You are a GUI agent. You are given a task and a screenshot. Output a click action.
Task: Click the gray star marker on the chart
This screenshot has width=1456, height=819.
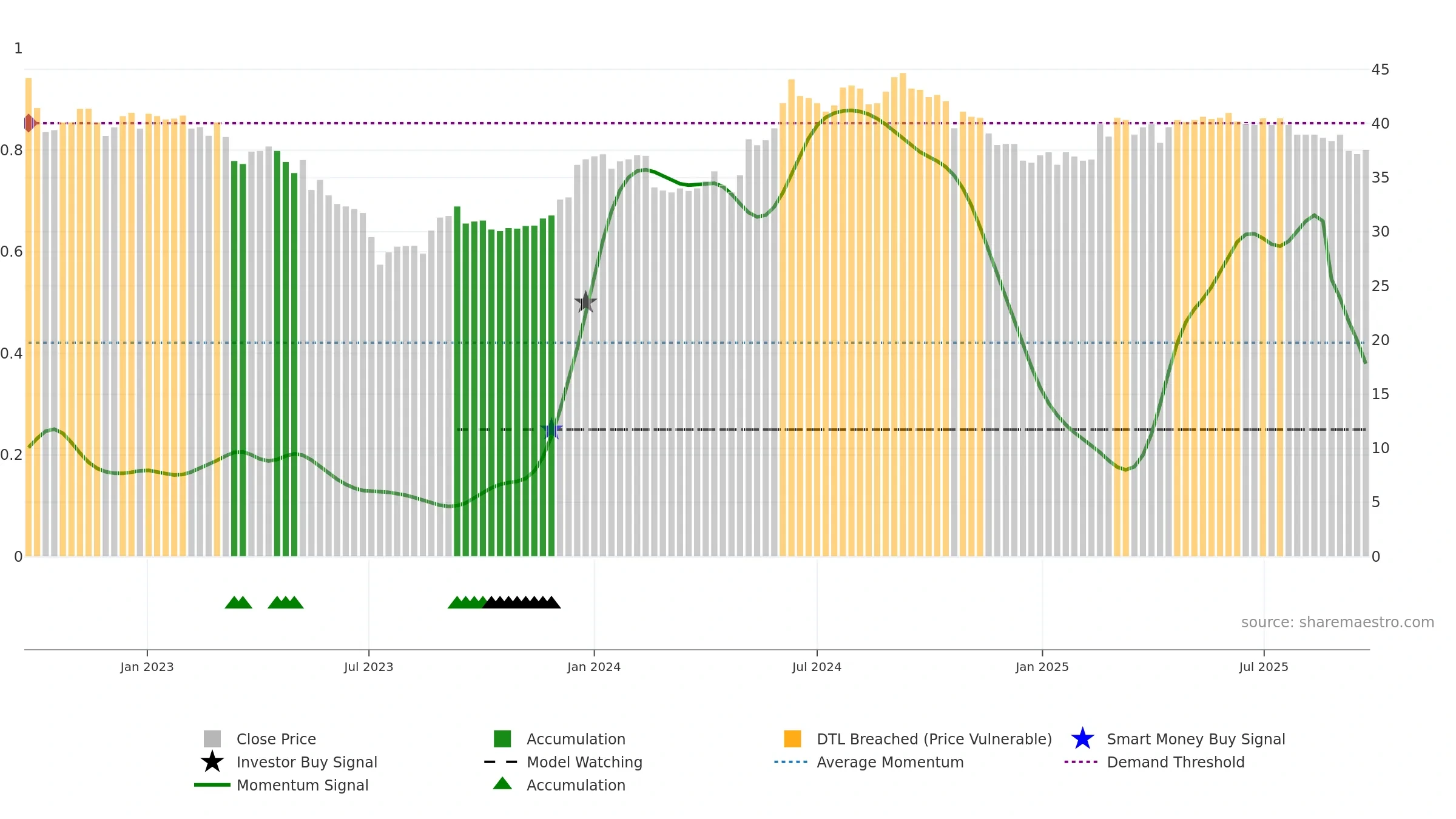point(585,302)
